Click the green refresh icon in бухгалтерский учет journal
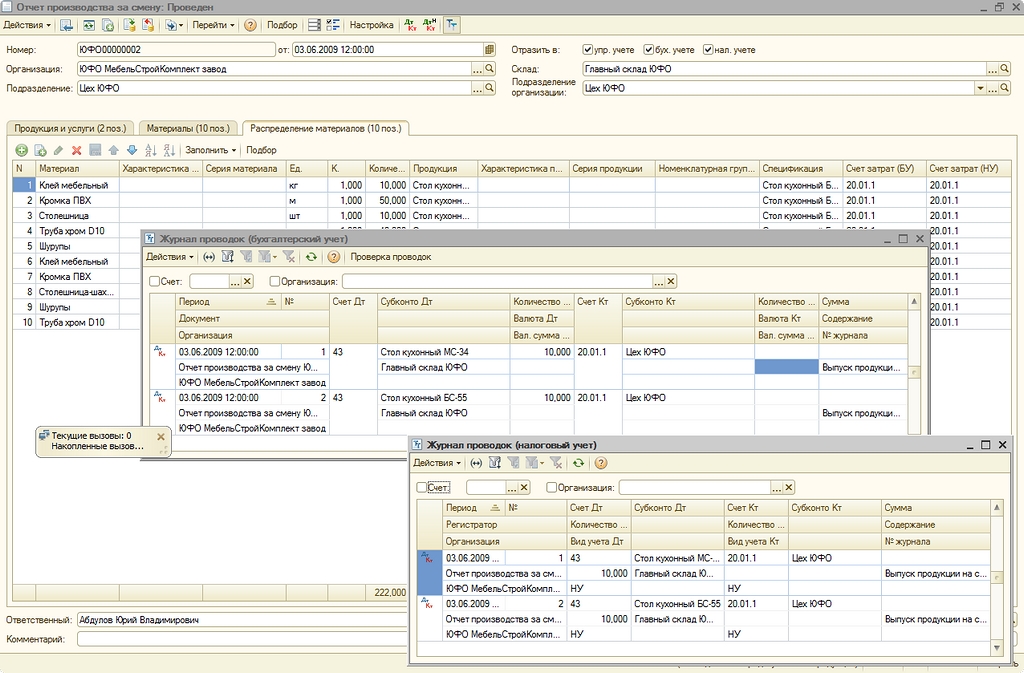 point(311,257)
